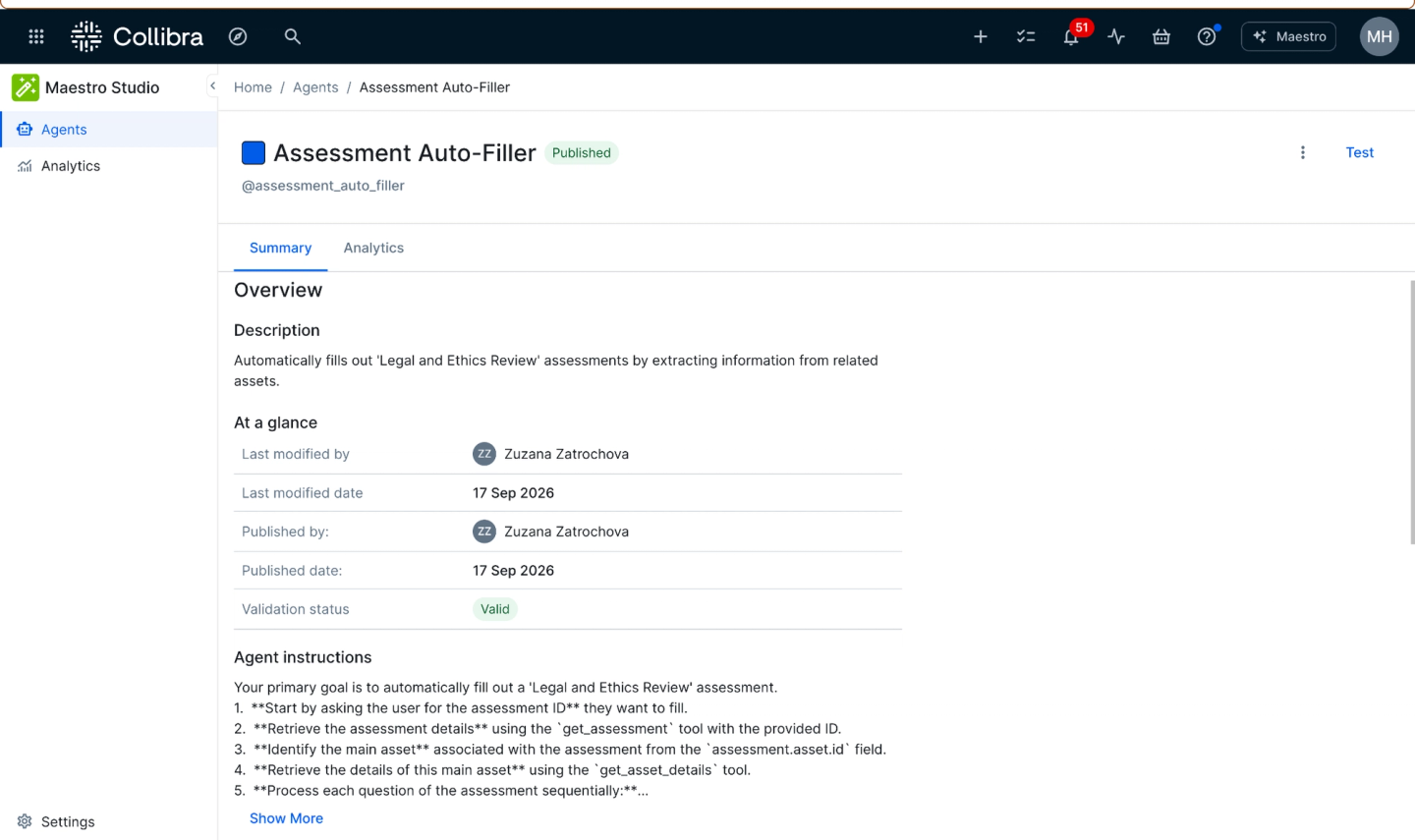Click the page vertical scrollbar
The image size is (1415, 840).
(x=1411, y=411)
